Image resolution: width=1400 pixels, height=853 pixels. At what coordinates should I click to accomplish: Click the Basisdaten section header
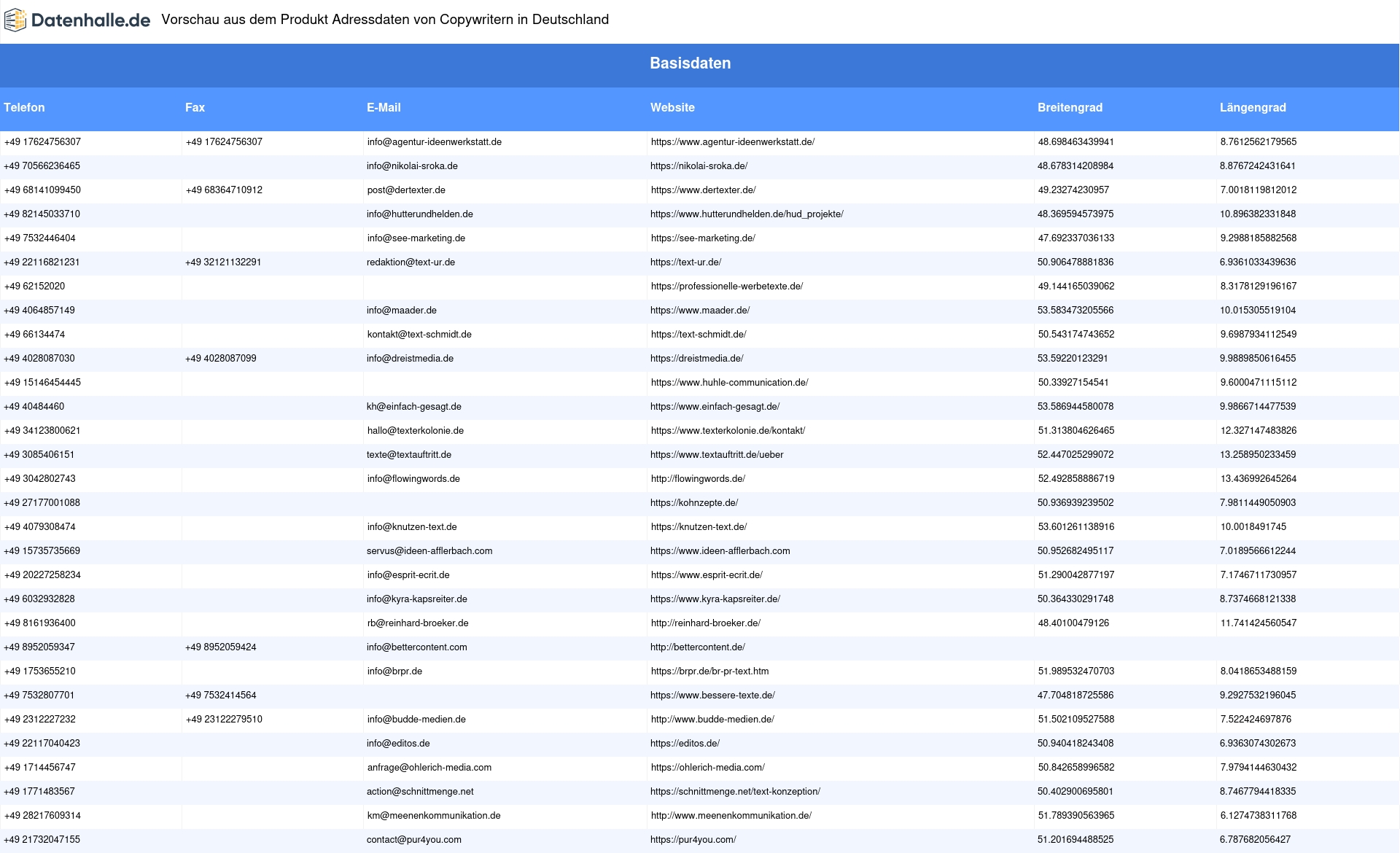691,63
